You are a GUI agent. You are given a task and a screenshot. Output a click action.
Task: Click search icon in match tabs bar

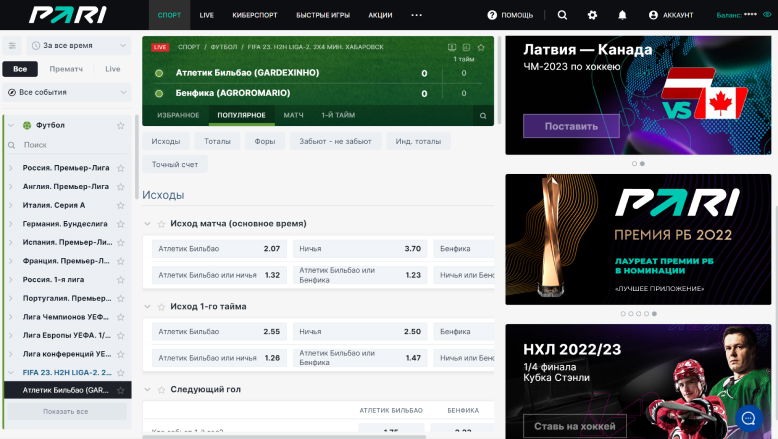tap(483, 116)
